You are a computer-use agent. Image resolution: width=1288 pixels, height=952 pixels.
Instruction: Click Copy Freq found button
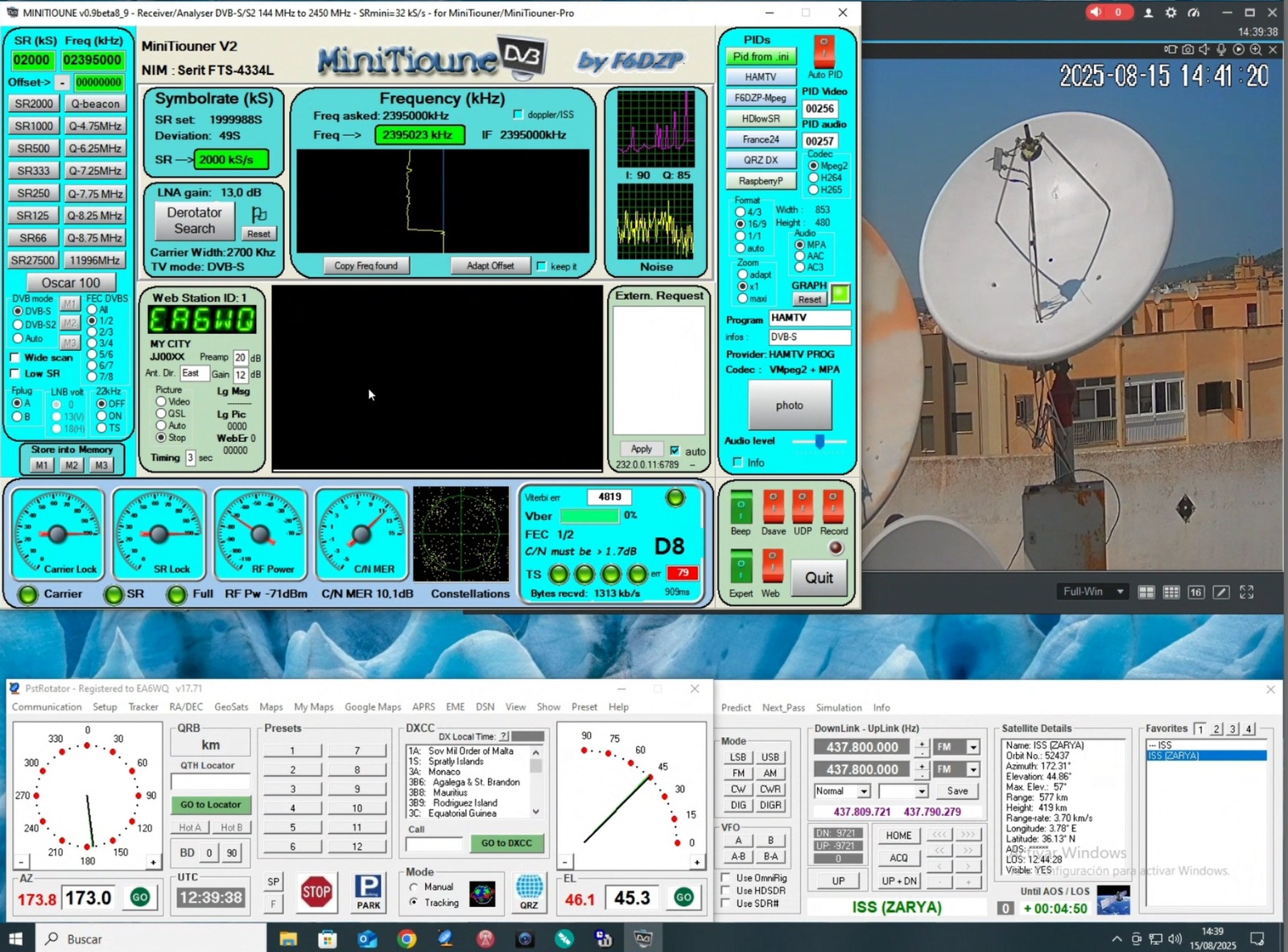tap(365, 266)
